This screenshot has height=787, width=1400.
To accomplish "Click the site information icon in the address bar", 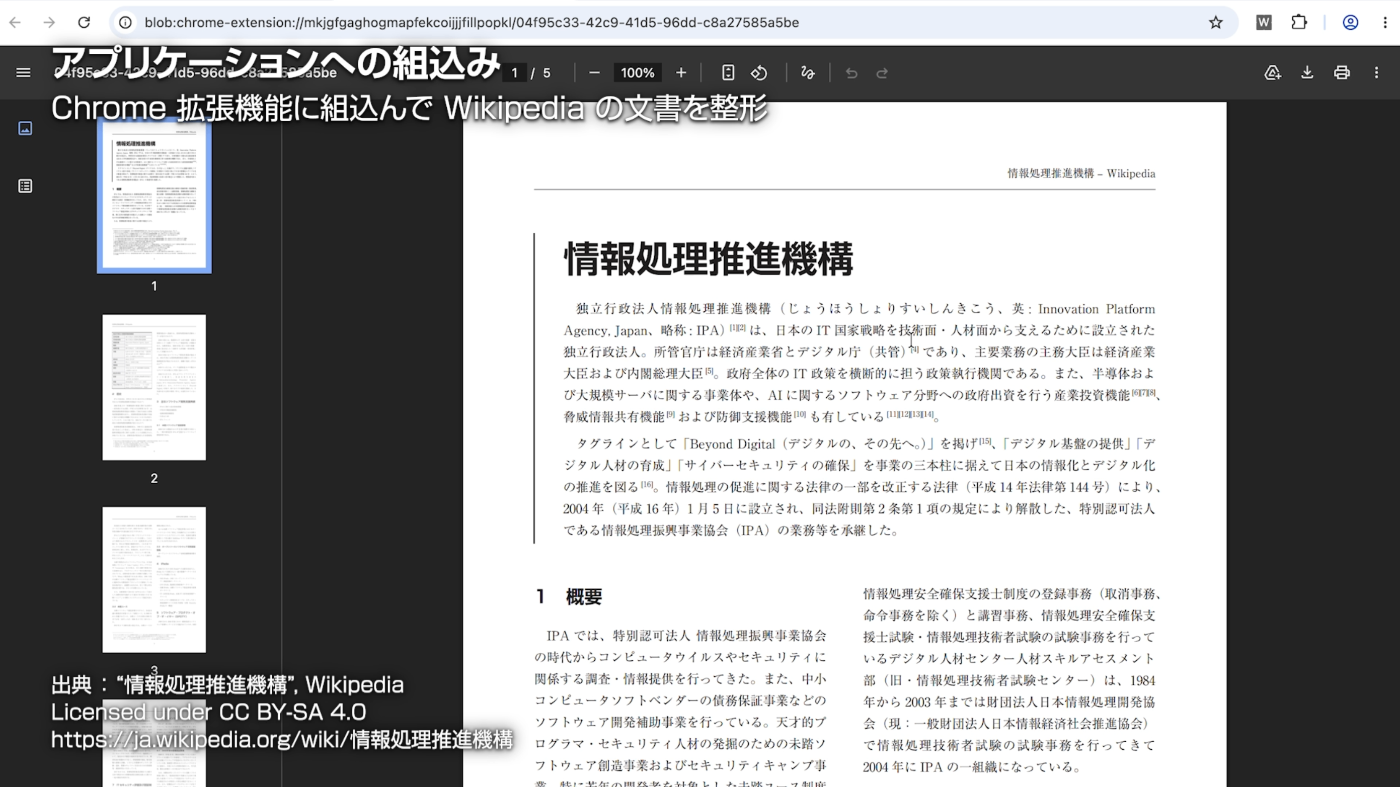I will coord(125,22).
